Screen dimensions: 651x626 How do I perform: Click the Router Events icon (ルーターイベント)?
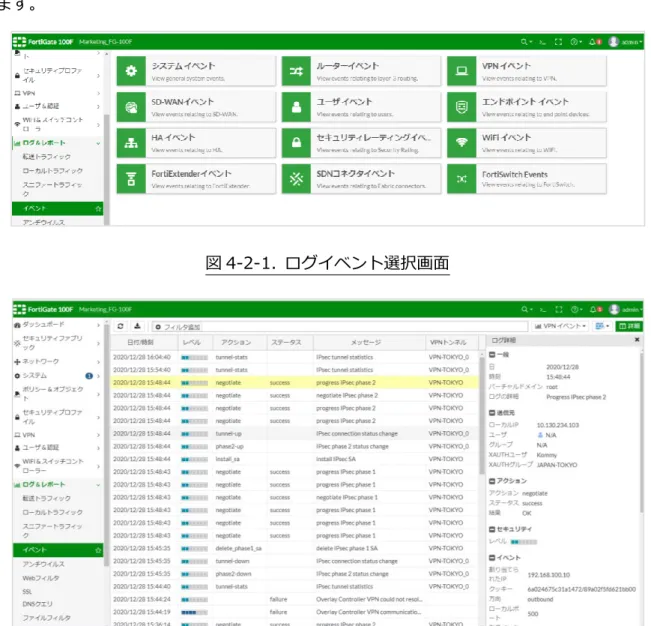click(296, 71)
